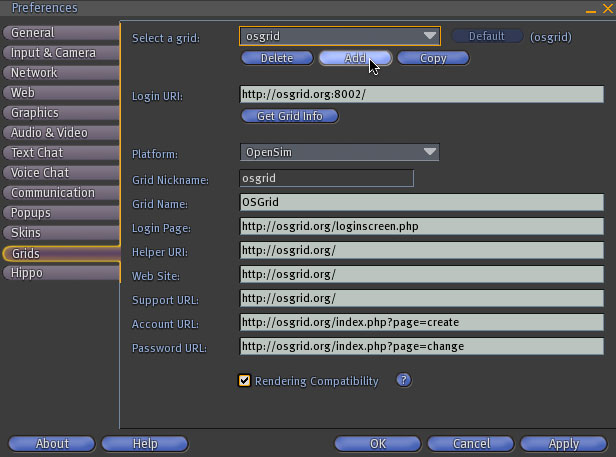The height and width of the screenshot is (457, 616).
Task: Click the Login Page field
Action: click(x=422, y=226)
